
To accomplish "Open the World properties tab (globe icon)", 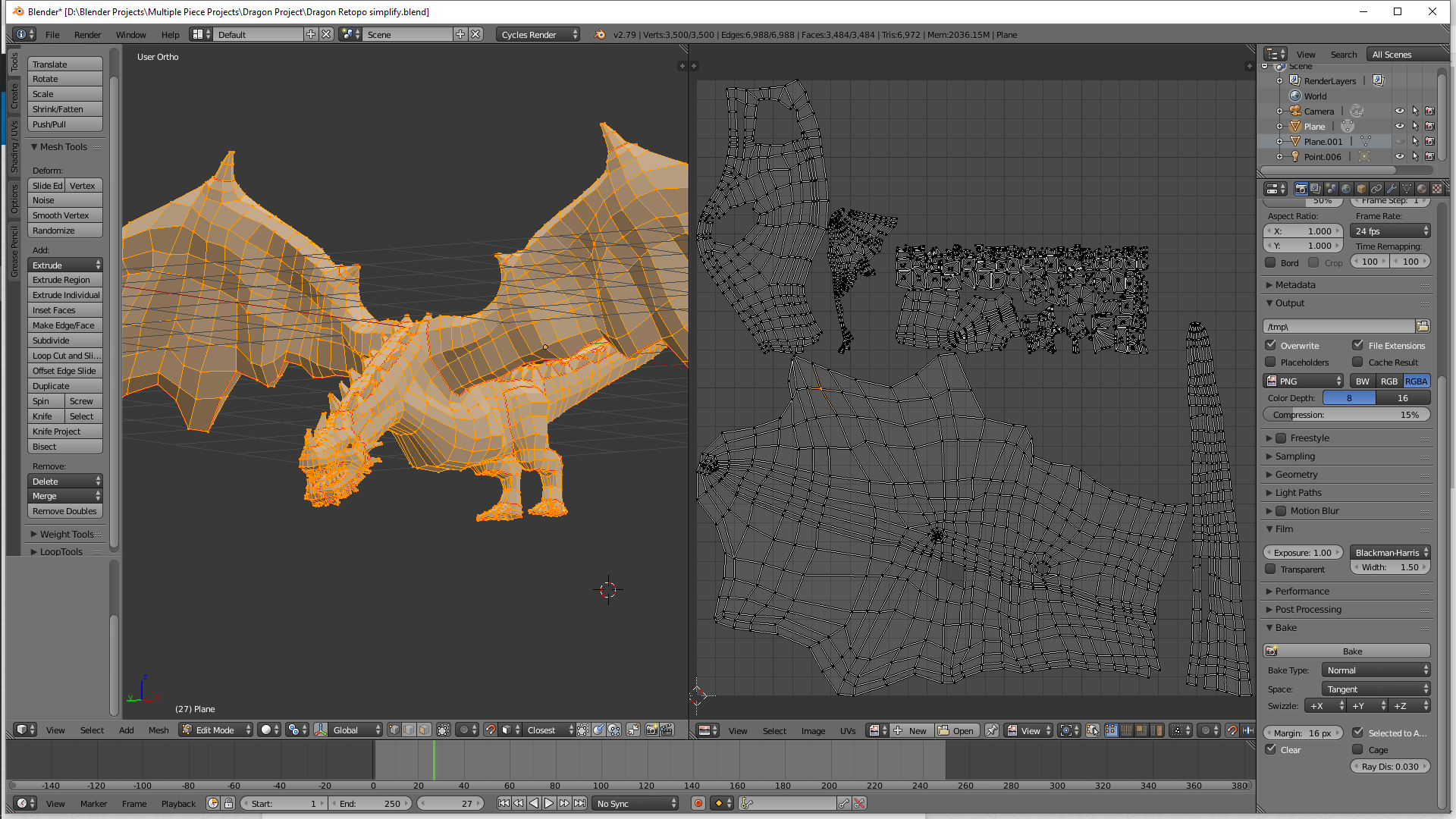I will point(1346,189).
